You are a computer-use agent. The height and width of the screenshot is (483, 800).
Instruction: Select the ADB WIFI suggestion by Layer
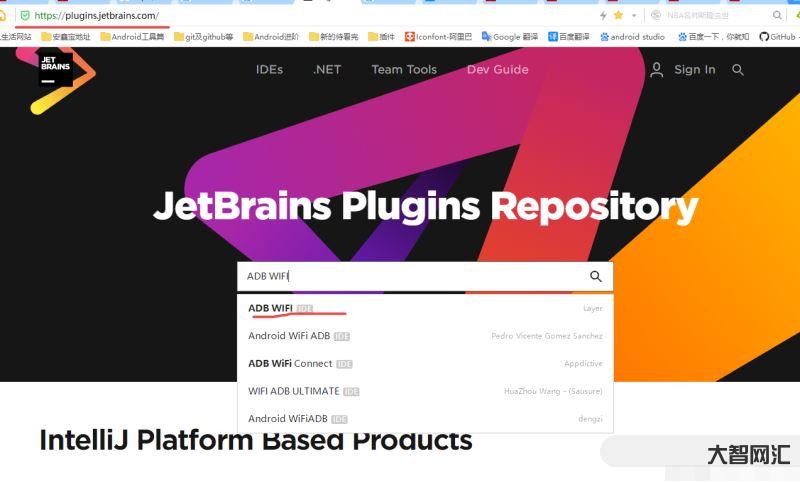click(x=270, y=308)
